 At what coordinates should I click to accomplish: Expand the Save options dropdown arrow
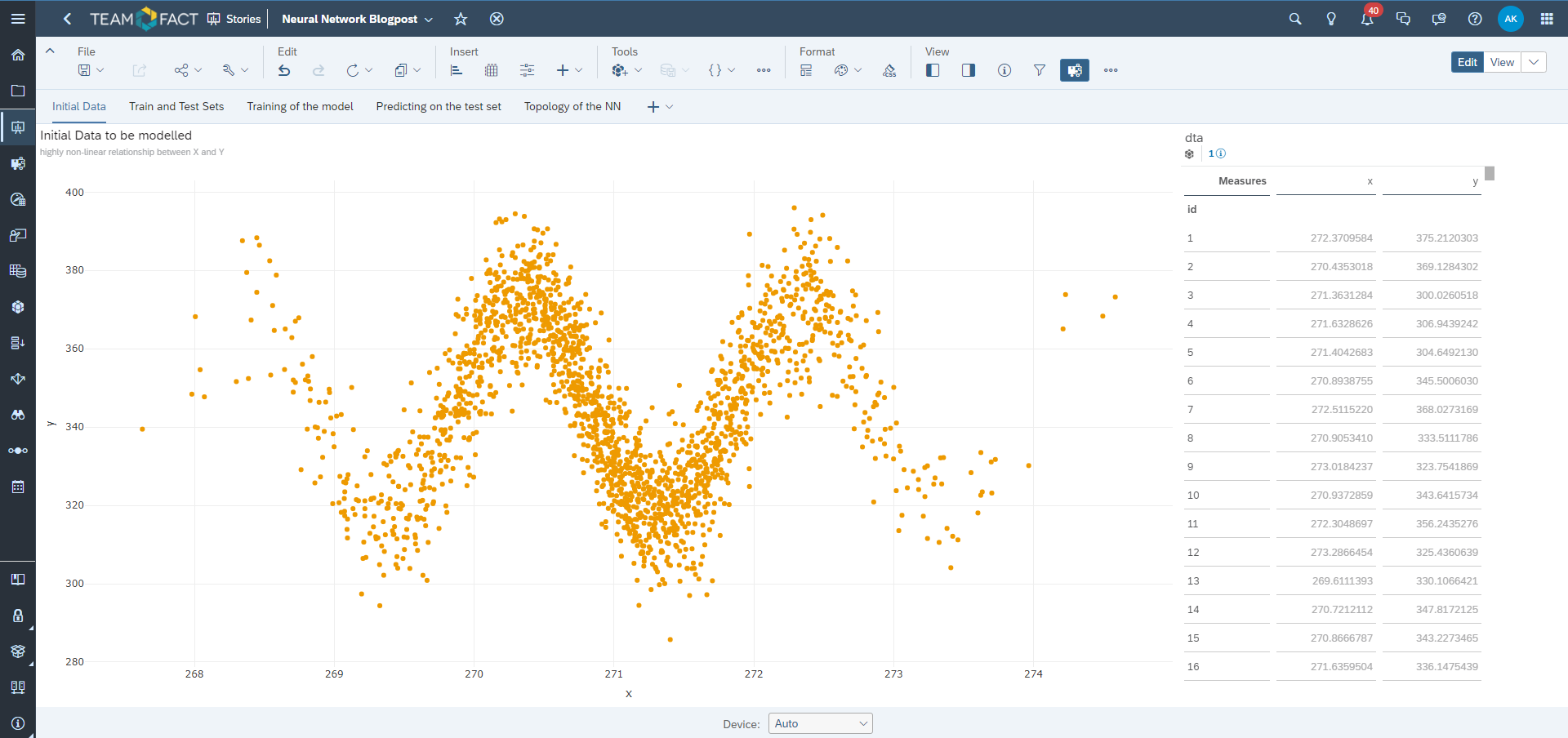click(100, 71)
